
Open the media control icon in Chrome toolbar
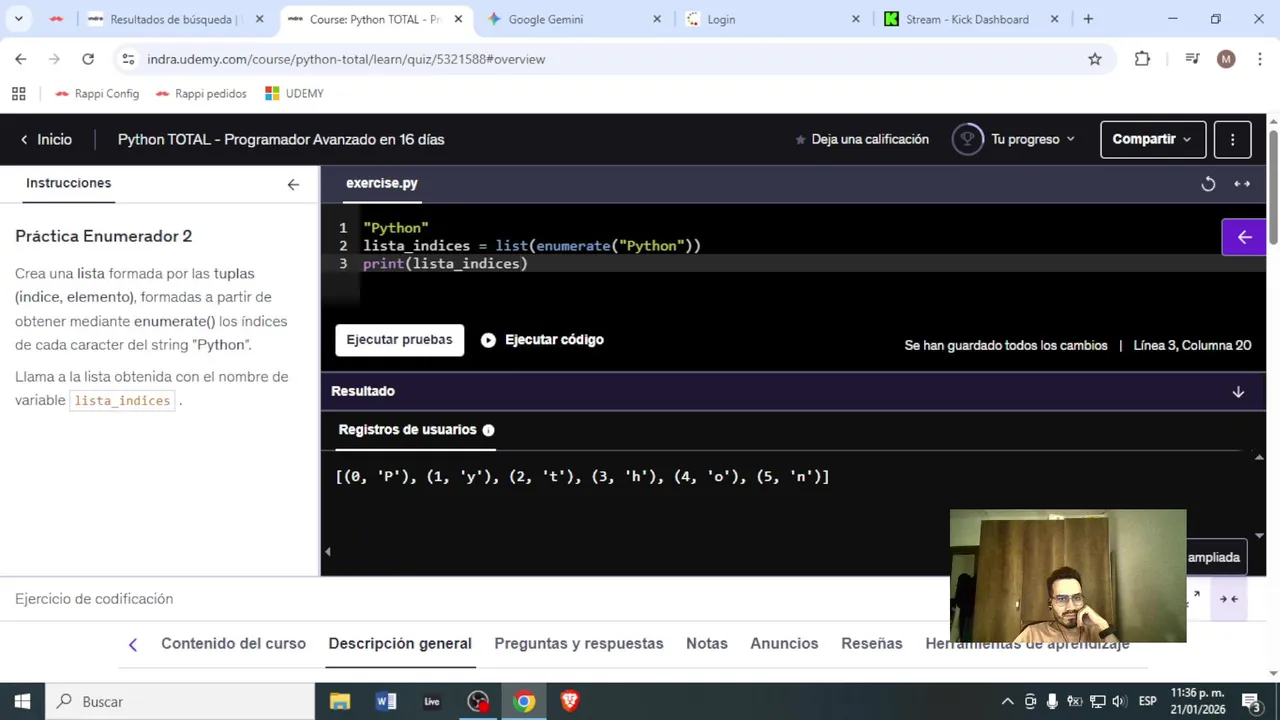1192,59
